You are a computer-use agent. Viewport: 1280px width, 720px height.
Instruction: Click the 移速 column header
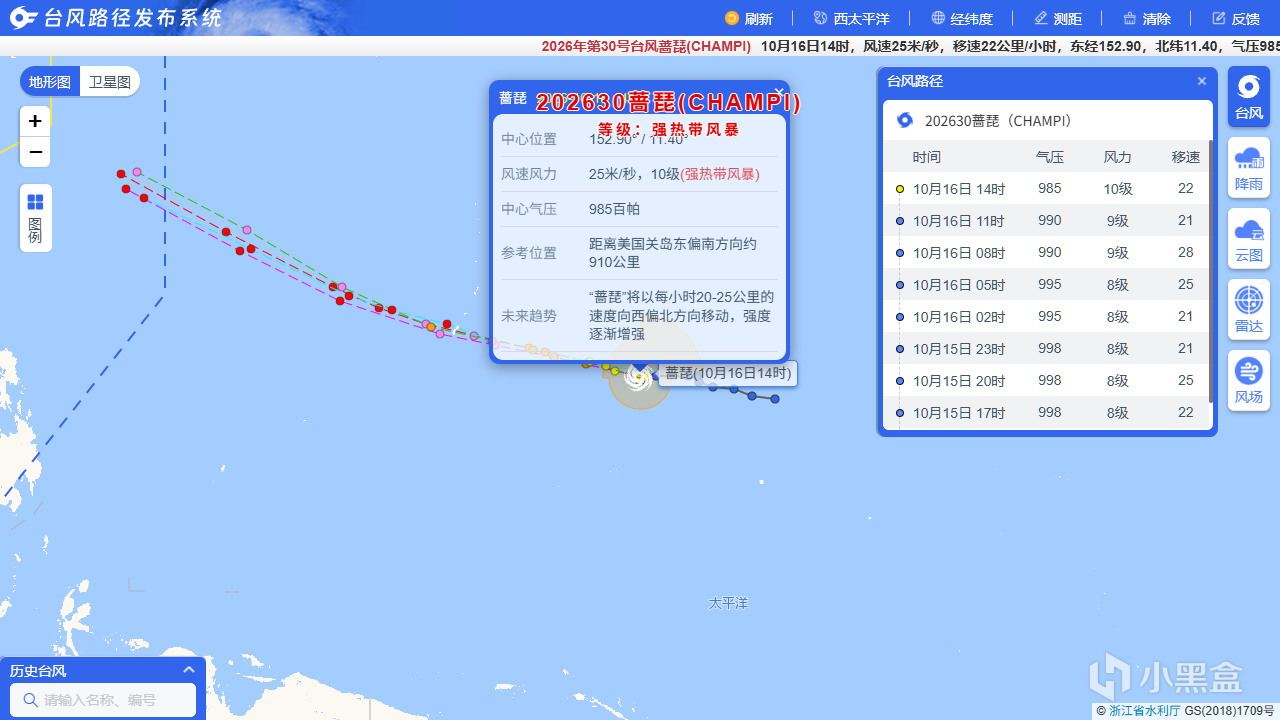coord(1186,157)
